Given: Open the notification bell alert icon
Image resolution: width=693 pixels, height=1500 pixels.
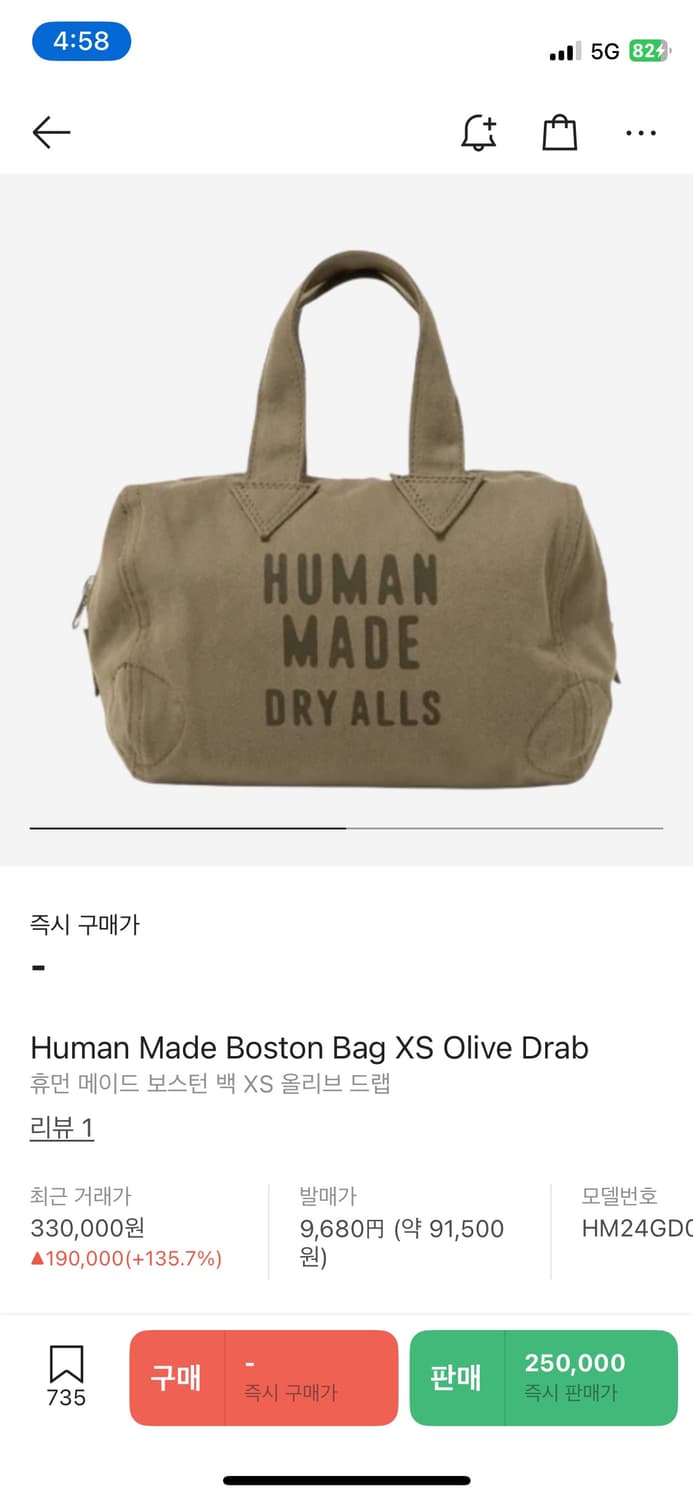Looking at the screenshot, I should tap(479, 132).
